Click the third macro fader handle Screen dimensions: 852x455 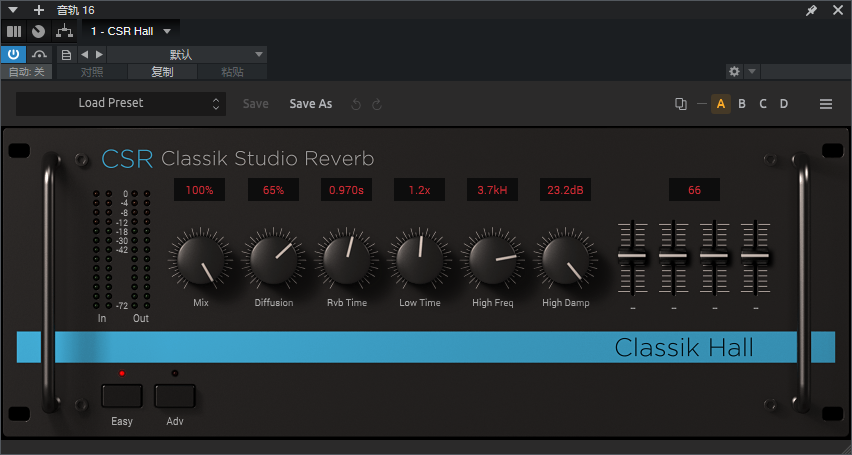pyautogui.click(x=714, y=255)
